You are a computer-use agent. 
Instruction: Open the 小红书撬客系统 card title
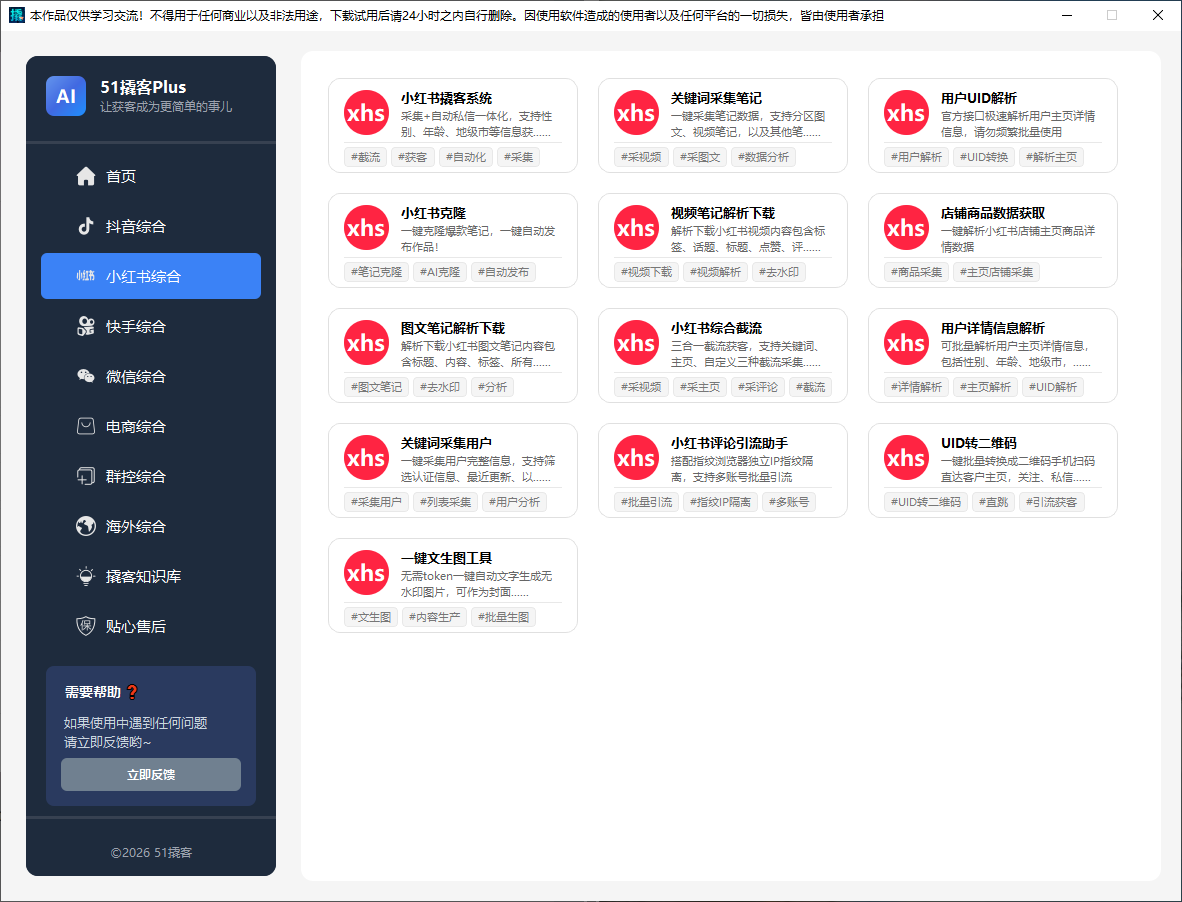(446, 98)
